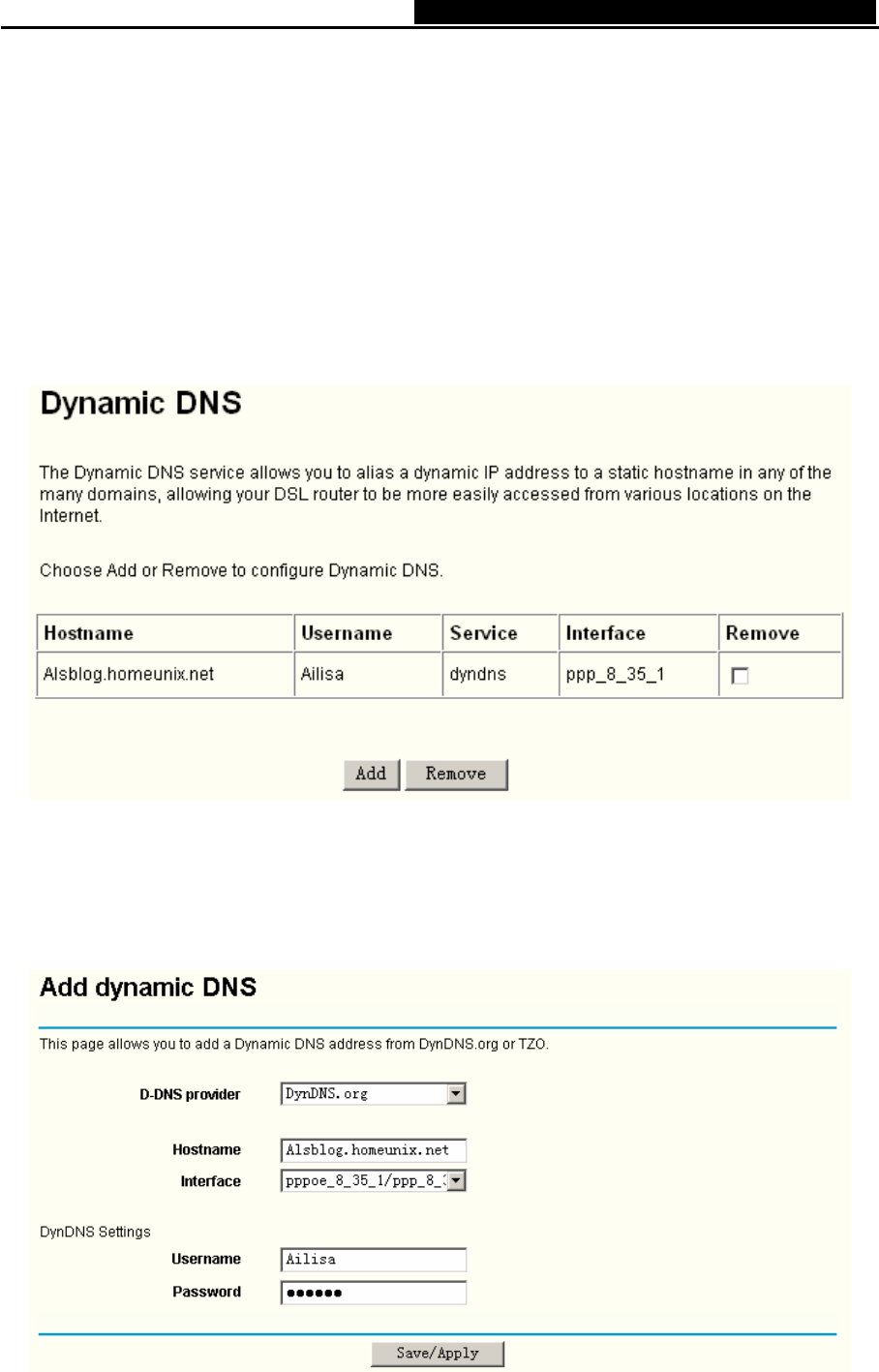
Task: Click the dyndns service cell
Action: tap(500, 675)
